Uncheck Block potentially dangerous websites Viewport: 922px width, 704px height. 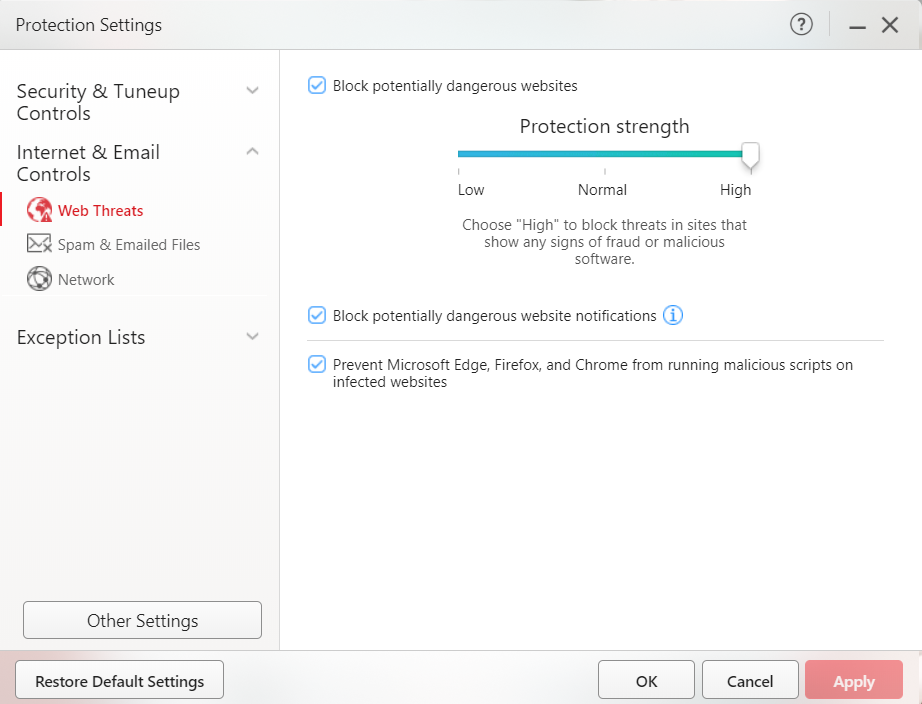point(317,86)
